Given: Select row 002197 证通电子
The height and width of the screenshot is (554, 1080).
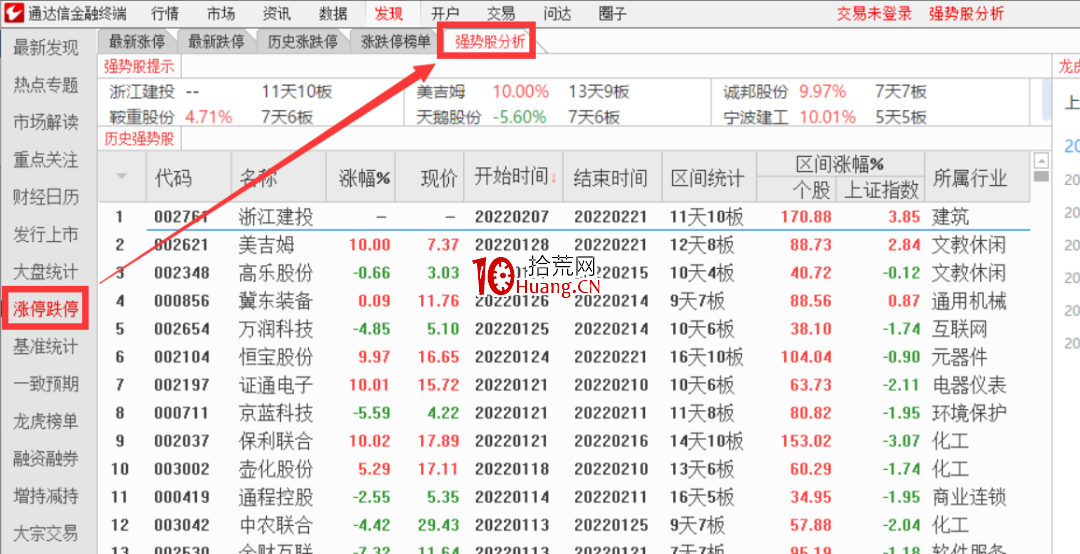Looking at the screenshot, I should point(564,384).
